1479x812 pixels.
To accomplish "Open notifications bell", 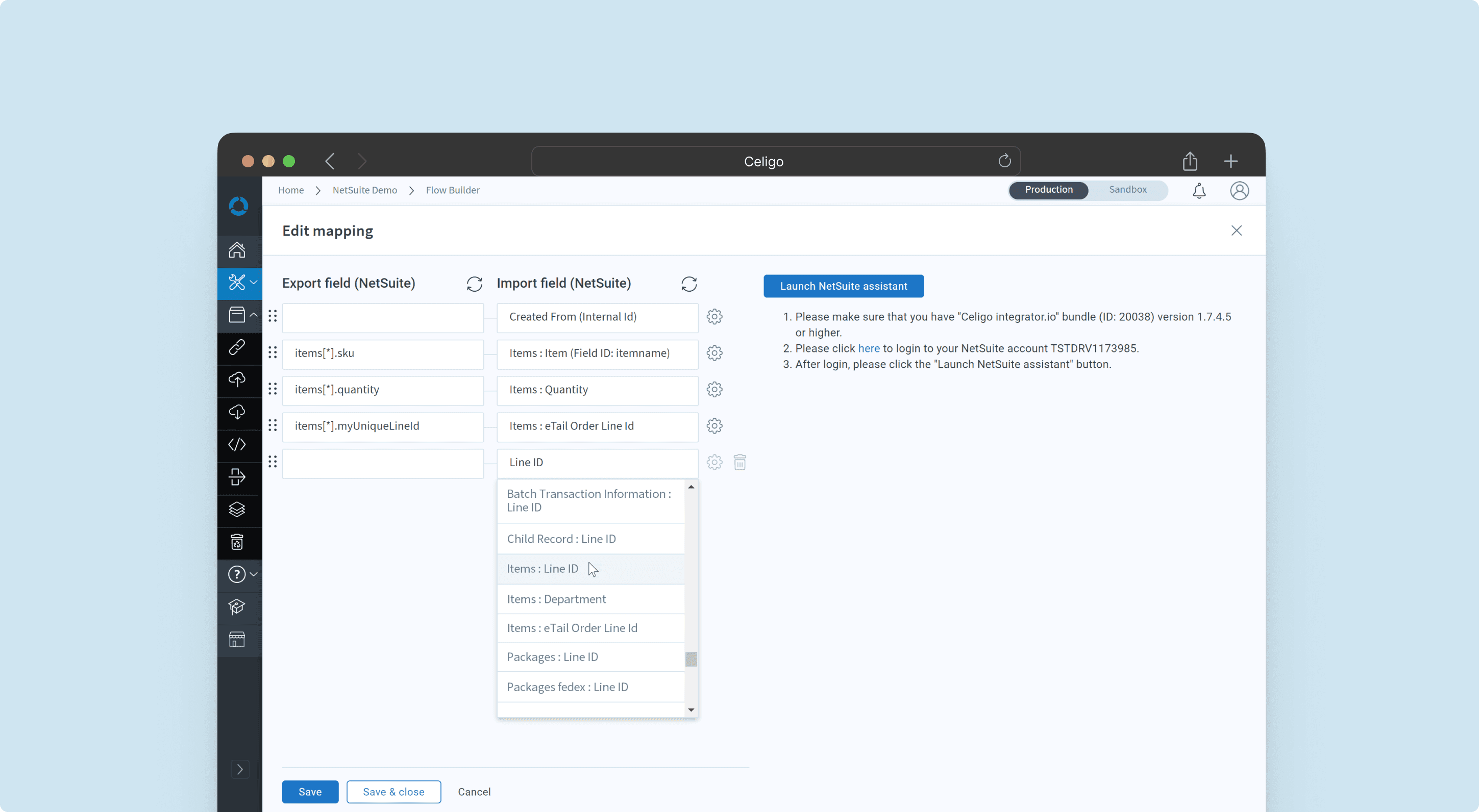I will point(1199,191).
